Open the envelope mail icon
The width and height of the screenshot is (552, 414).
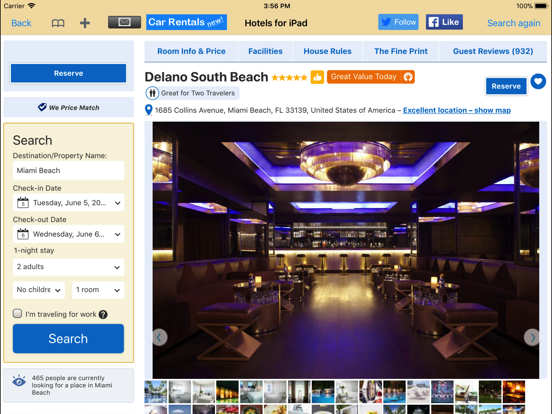[124, 22]
